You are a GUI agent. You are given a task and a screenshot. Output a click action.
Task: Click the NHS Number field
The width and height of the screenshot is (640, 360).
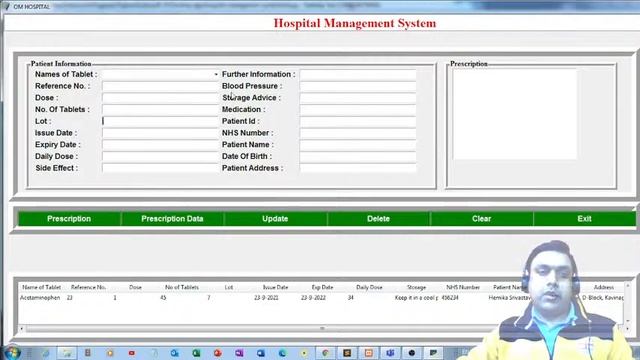358,133
